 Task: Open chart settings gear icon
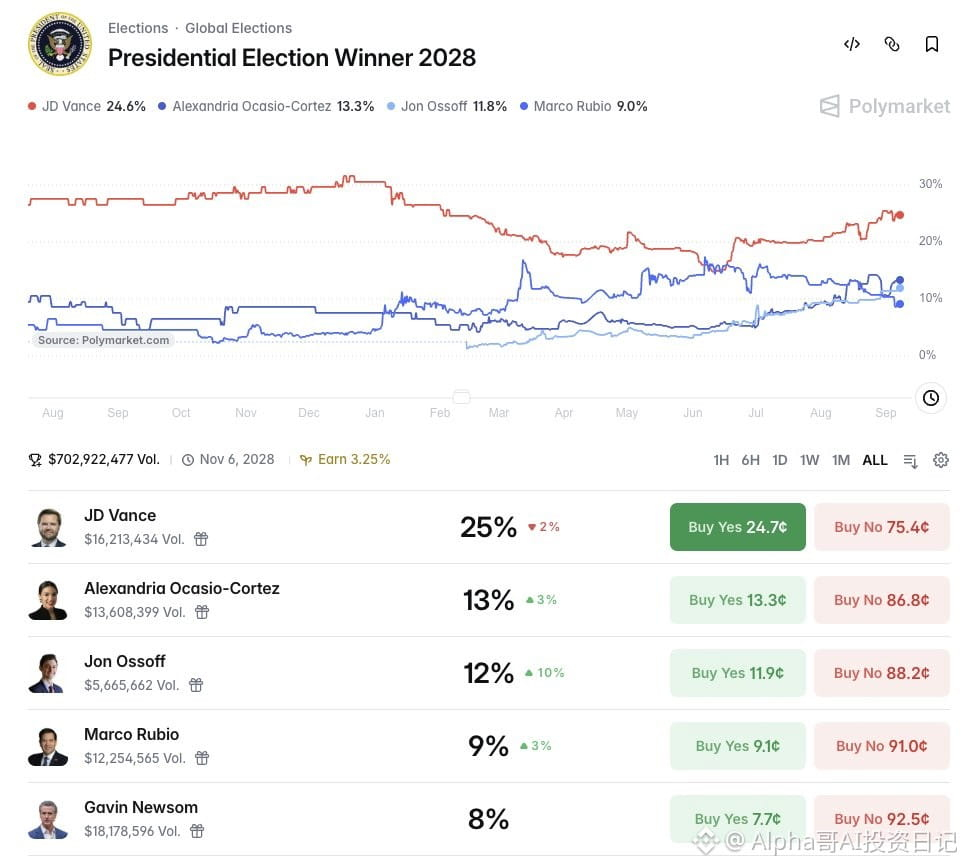click(x=940, y=460)
